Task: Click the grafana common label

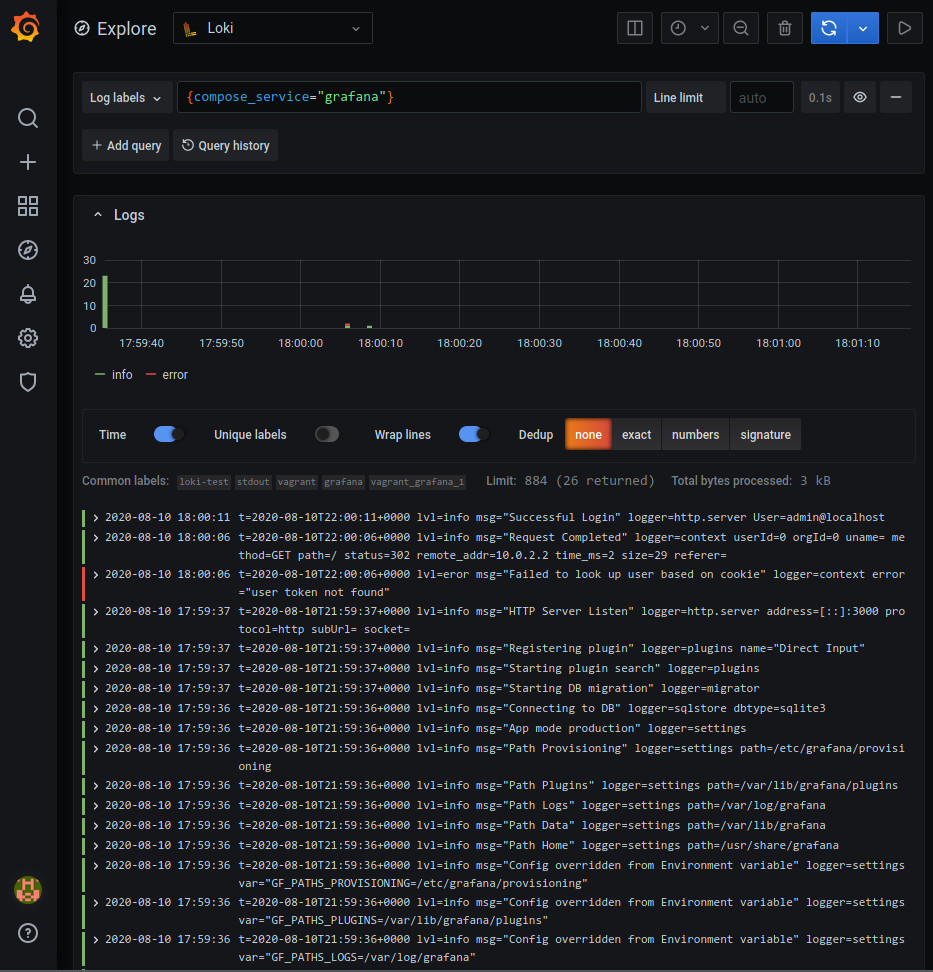Action: click(x=343, y=482)
